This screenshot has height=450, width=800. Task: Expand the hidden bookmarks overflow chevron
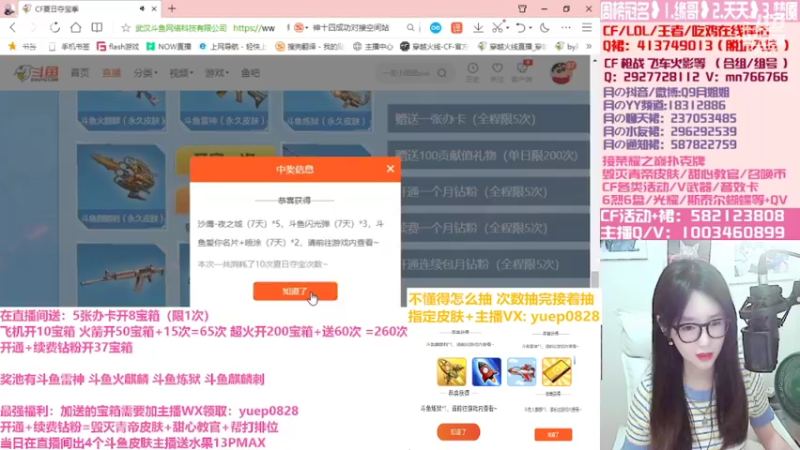(x=588, y=46)
